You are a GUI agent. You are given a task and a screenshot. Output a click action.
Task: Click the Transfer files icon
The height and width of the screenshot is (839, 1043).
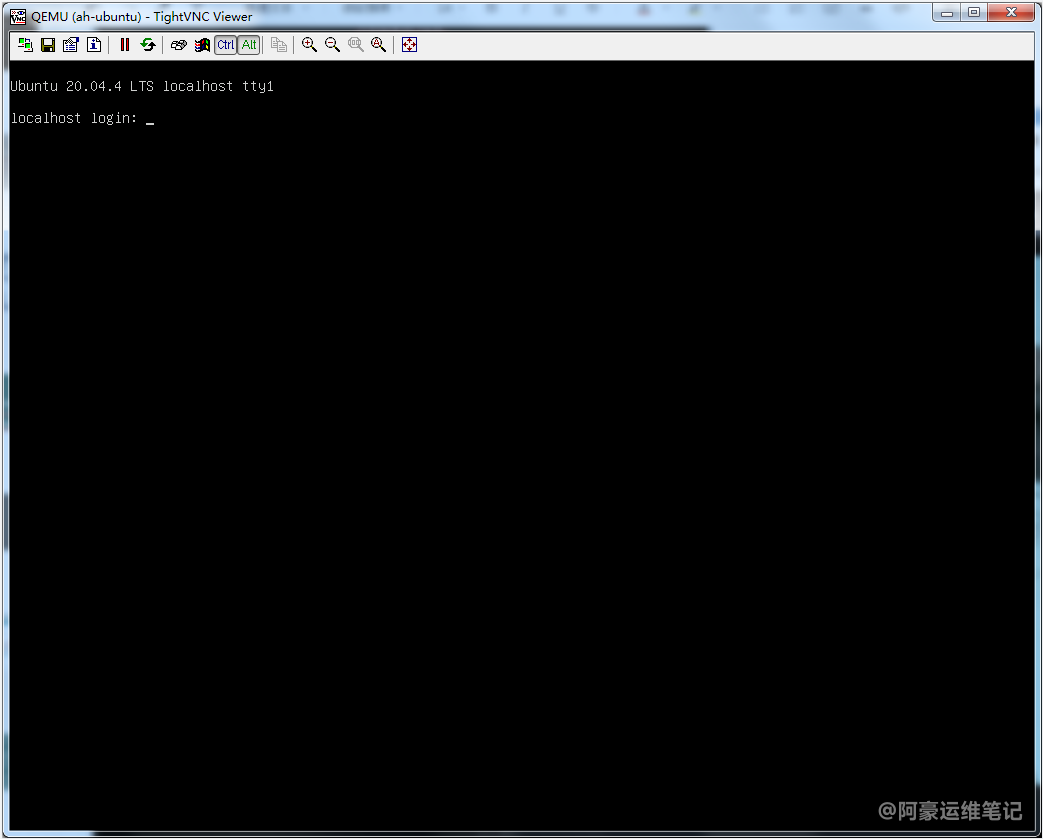tap(279, 45)
